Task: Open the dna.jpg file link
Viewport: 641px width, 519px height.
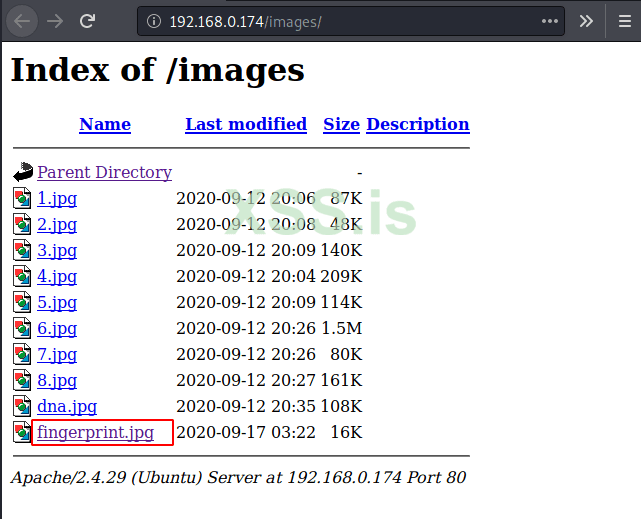Action: click(67, 407)
